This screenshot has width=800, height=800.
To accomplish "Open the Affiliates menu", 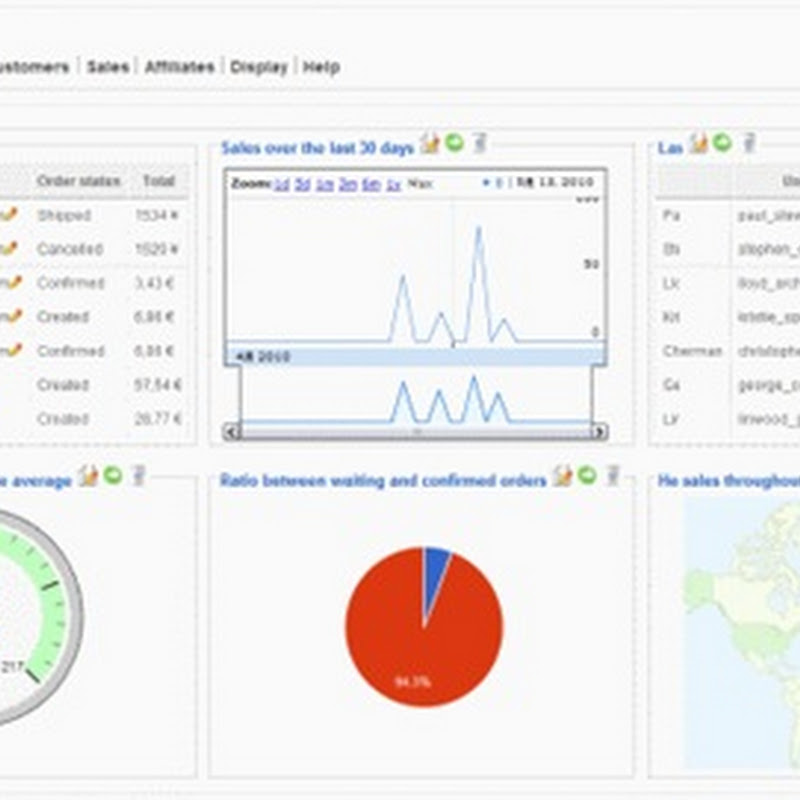I will click(180, 67).
